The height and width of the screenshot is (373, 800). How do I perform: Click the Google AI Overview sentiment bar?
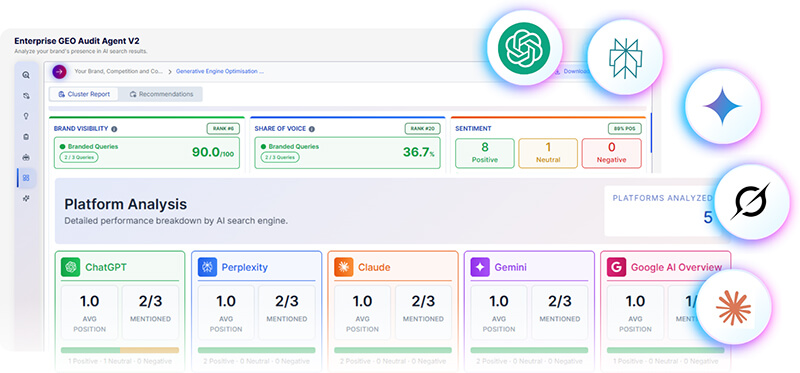pyautogui.click(x=666, y=351)
